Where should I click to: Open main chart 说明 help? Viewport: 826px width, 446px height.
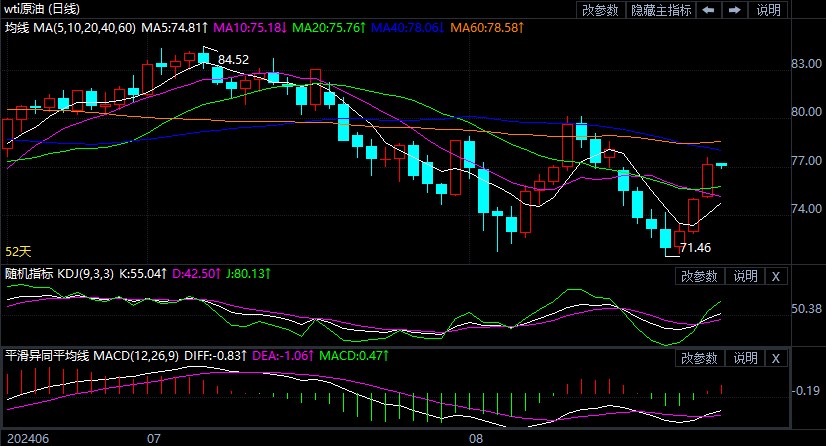coord(768,10)
